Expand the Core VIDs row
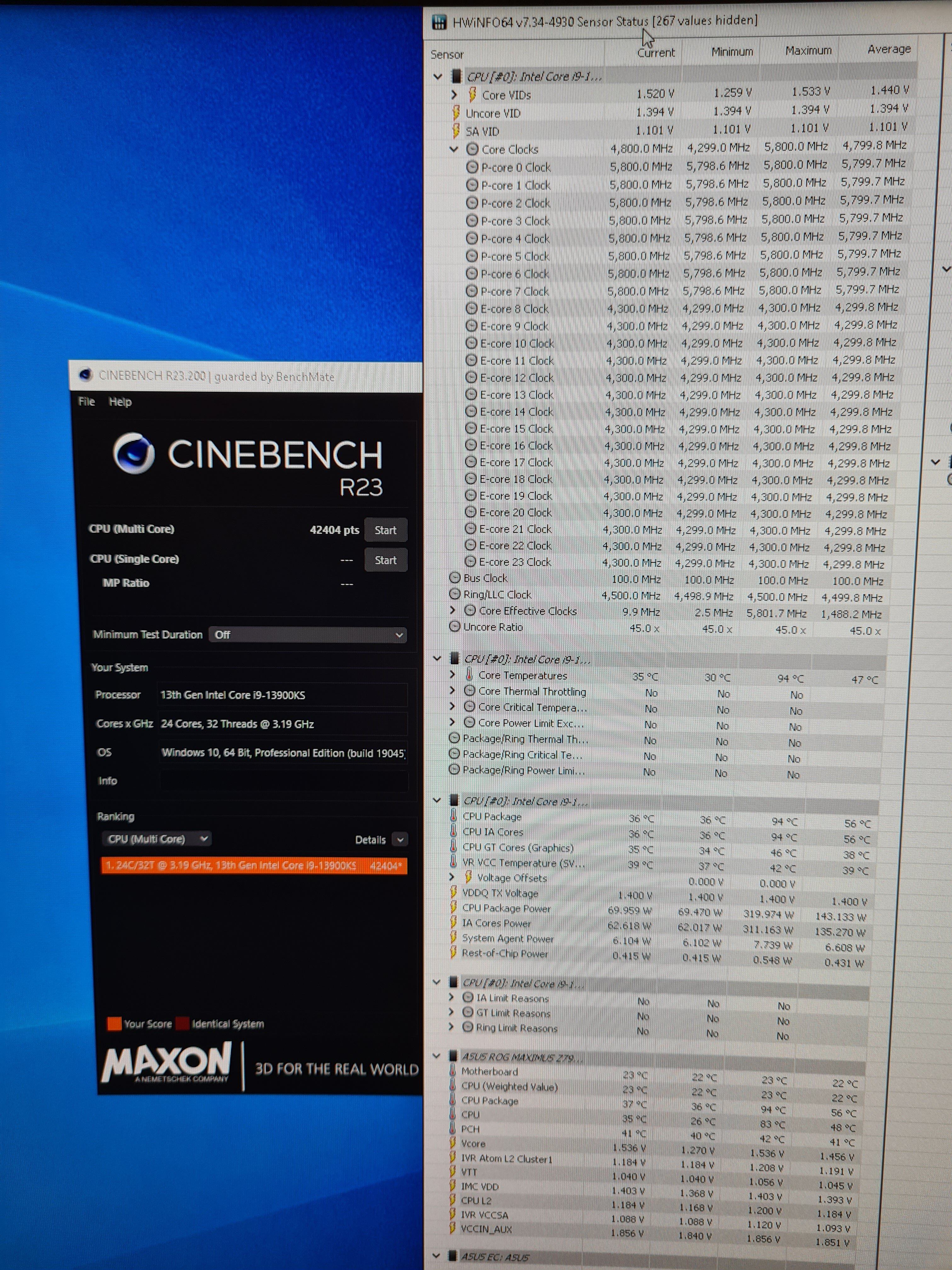Image resolution: width=952 pixels, height=1270 pixels. pos(454,95)
